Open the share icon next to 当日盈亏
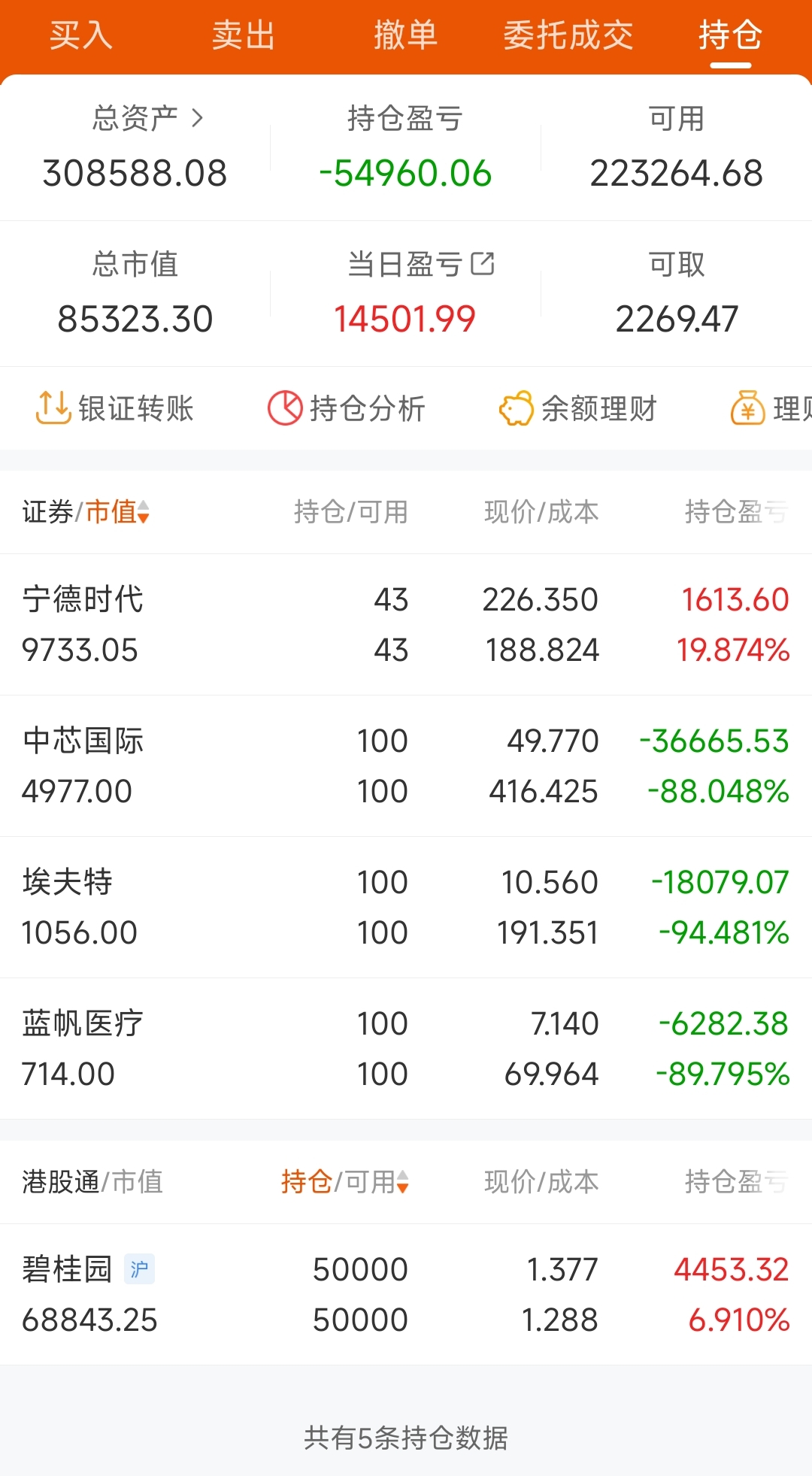 coord(483,264)
